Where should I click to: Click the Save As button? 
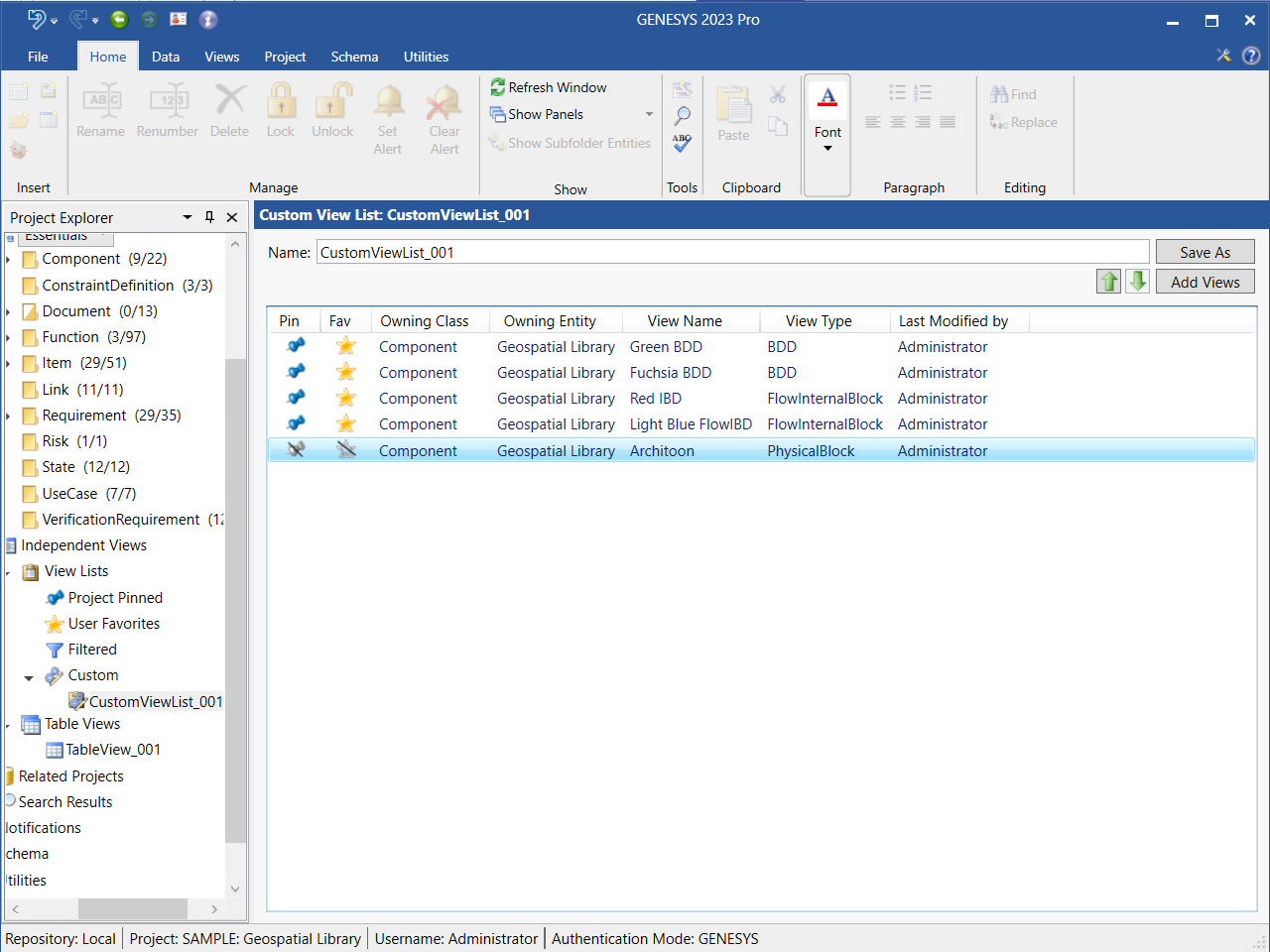(1205, 252)
